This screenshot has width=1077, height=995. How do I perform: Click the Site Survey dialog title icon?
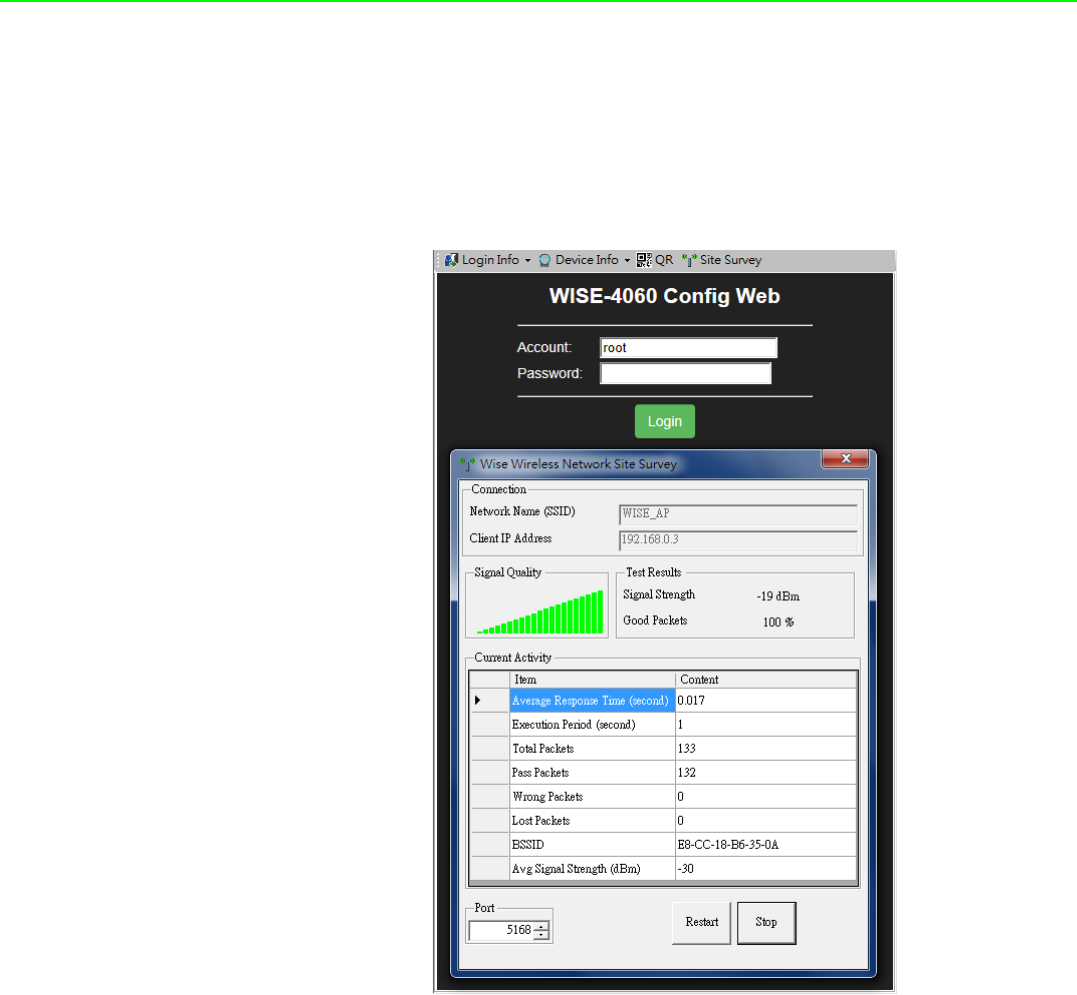(468, 464)
